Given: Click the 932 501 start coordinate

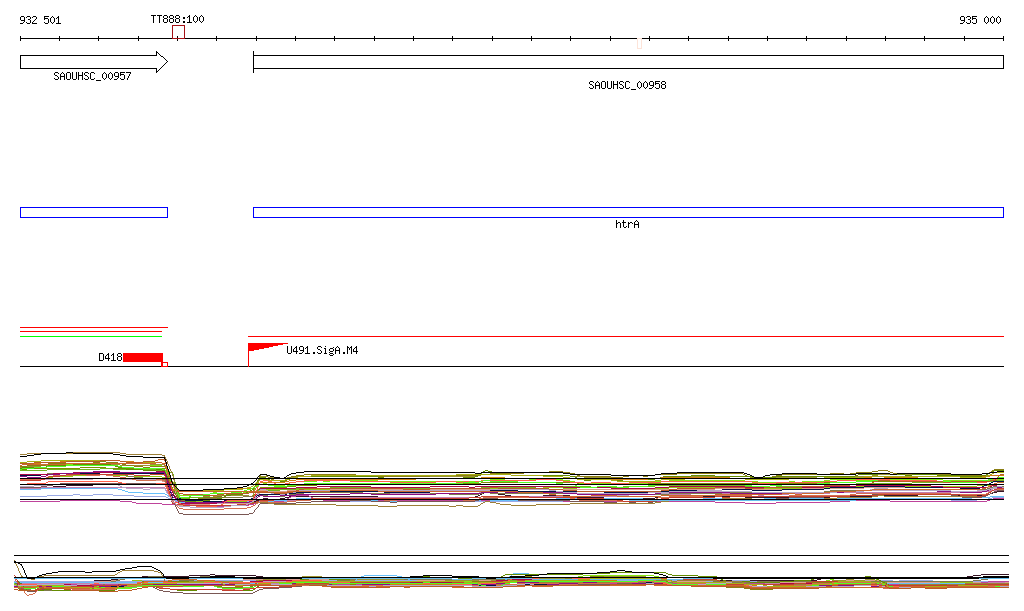Looking at the screenshot, I should pyautogui.click(x=40, y=20).
